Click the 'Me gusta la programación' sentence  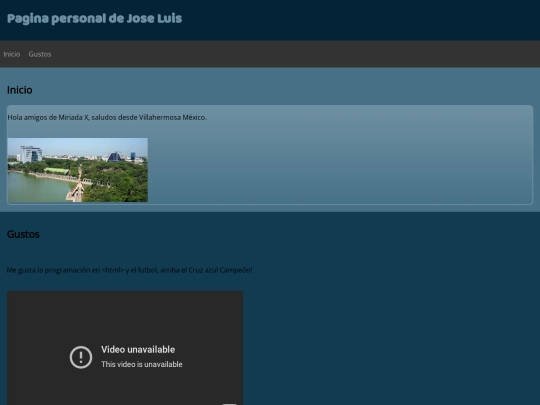pos(129,270)
